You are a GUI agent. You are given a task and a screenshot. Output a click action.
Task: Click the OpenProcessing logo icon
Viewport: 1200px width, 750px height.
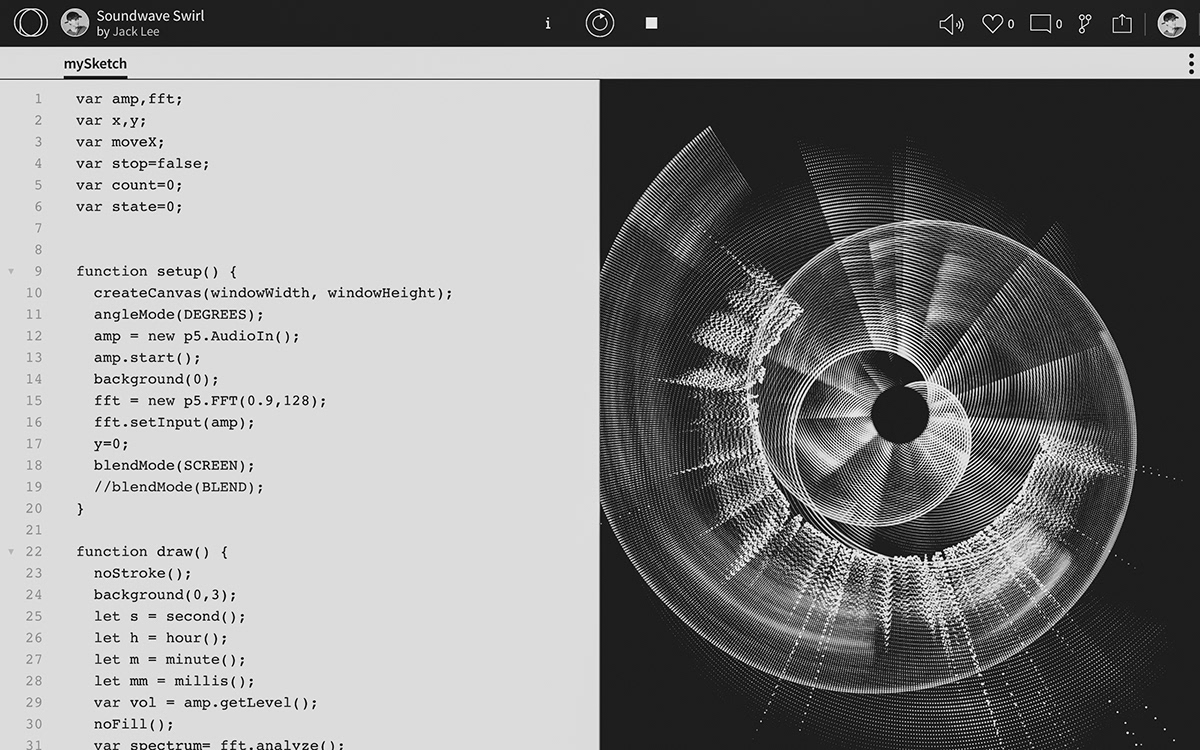30,23
